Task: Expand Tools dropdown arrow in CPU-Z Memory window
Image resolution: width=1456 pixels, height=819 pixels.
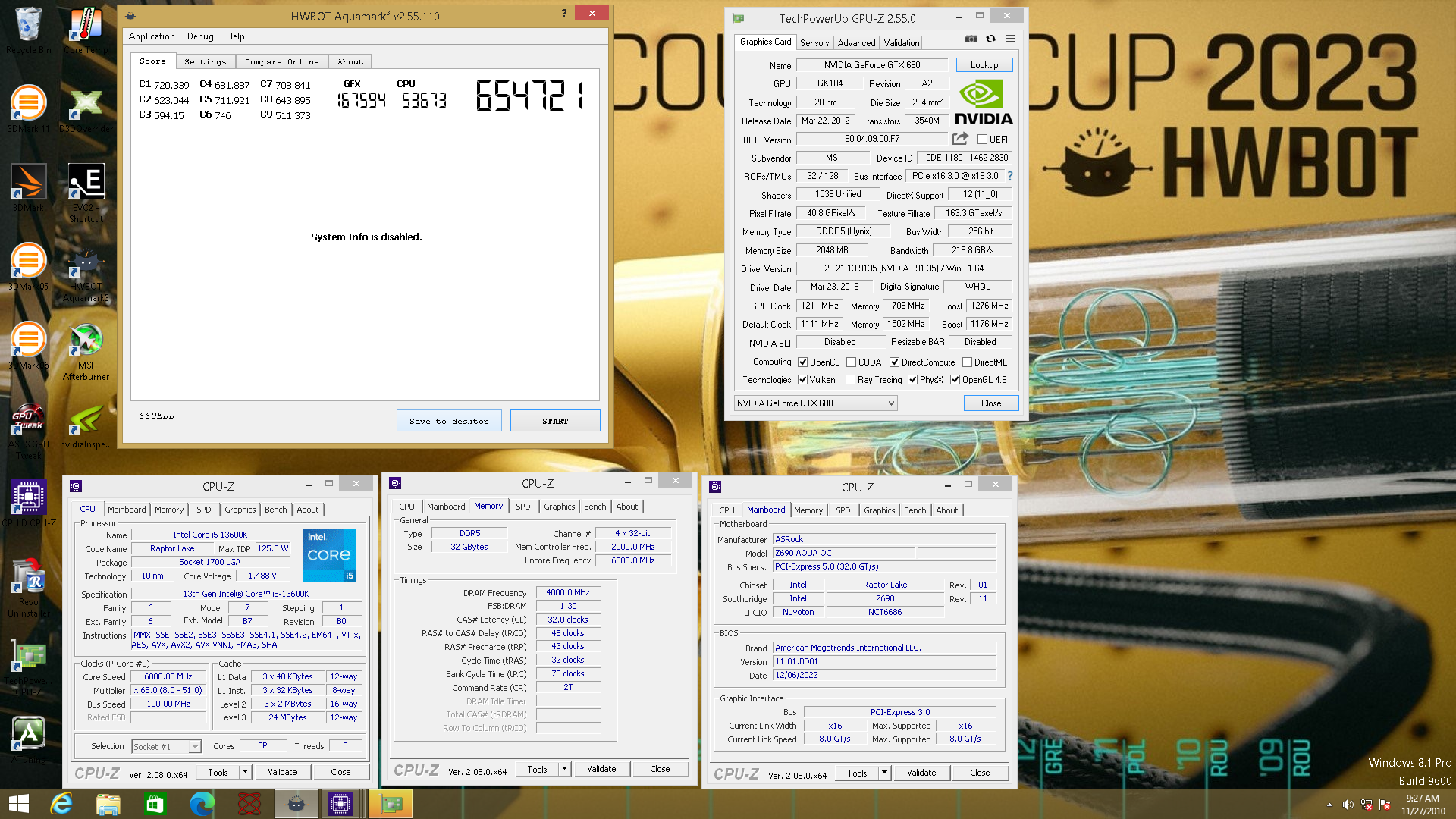Action: click(x=564, y=769)
